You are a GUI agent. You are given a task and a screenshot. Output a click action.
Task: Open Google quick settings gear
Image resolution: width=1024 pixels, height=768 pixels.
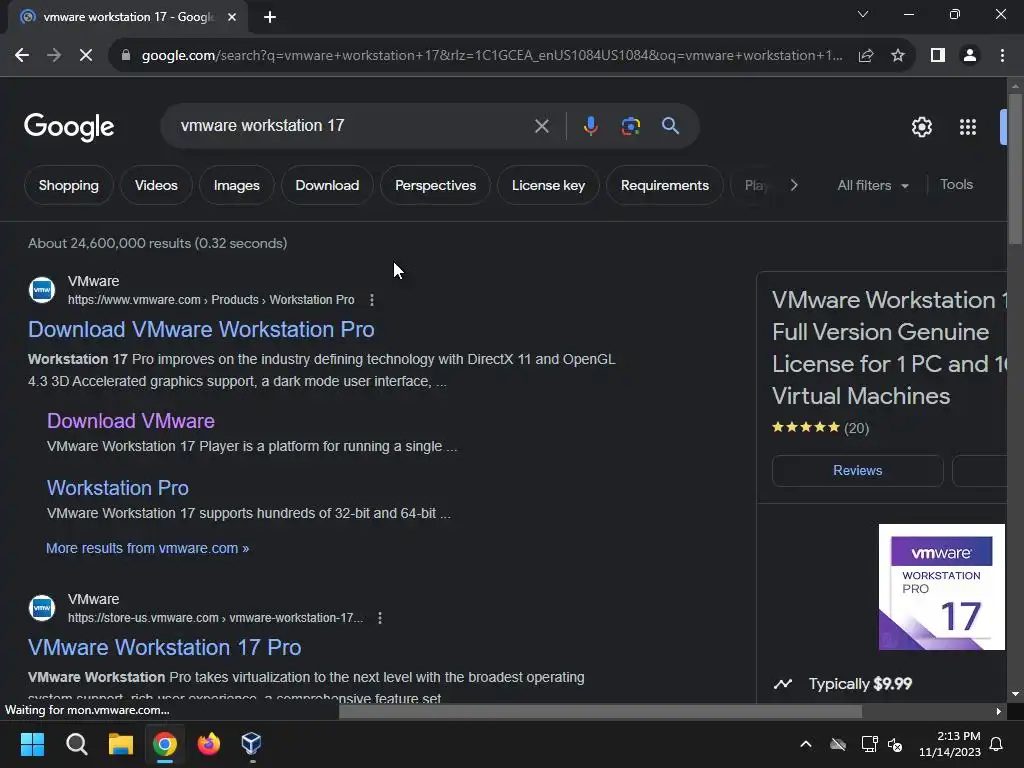click(x=921, y=127)
